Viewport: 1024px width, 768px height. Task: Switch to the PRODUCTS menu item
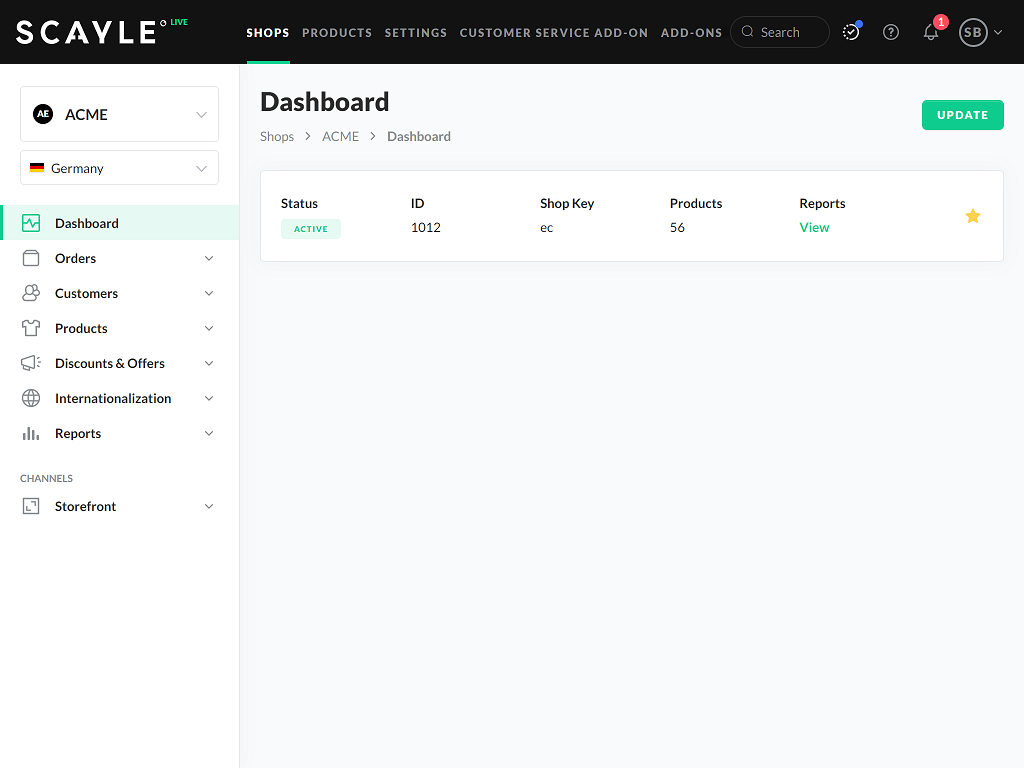pos(337,32)
